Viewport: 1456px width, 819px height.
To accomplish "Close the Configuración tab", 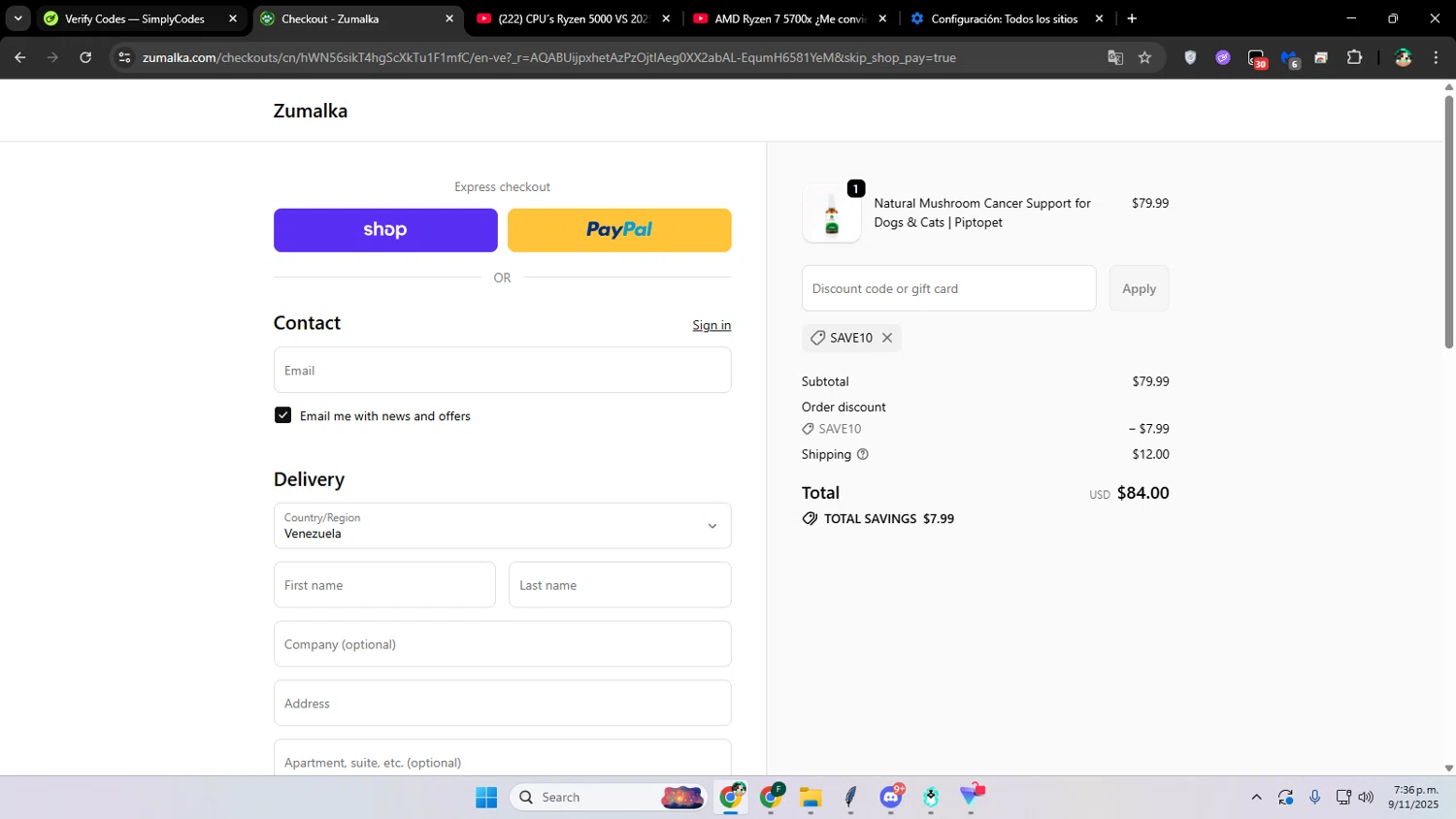I will point(1099,18).
